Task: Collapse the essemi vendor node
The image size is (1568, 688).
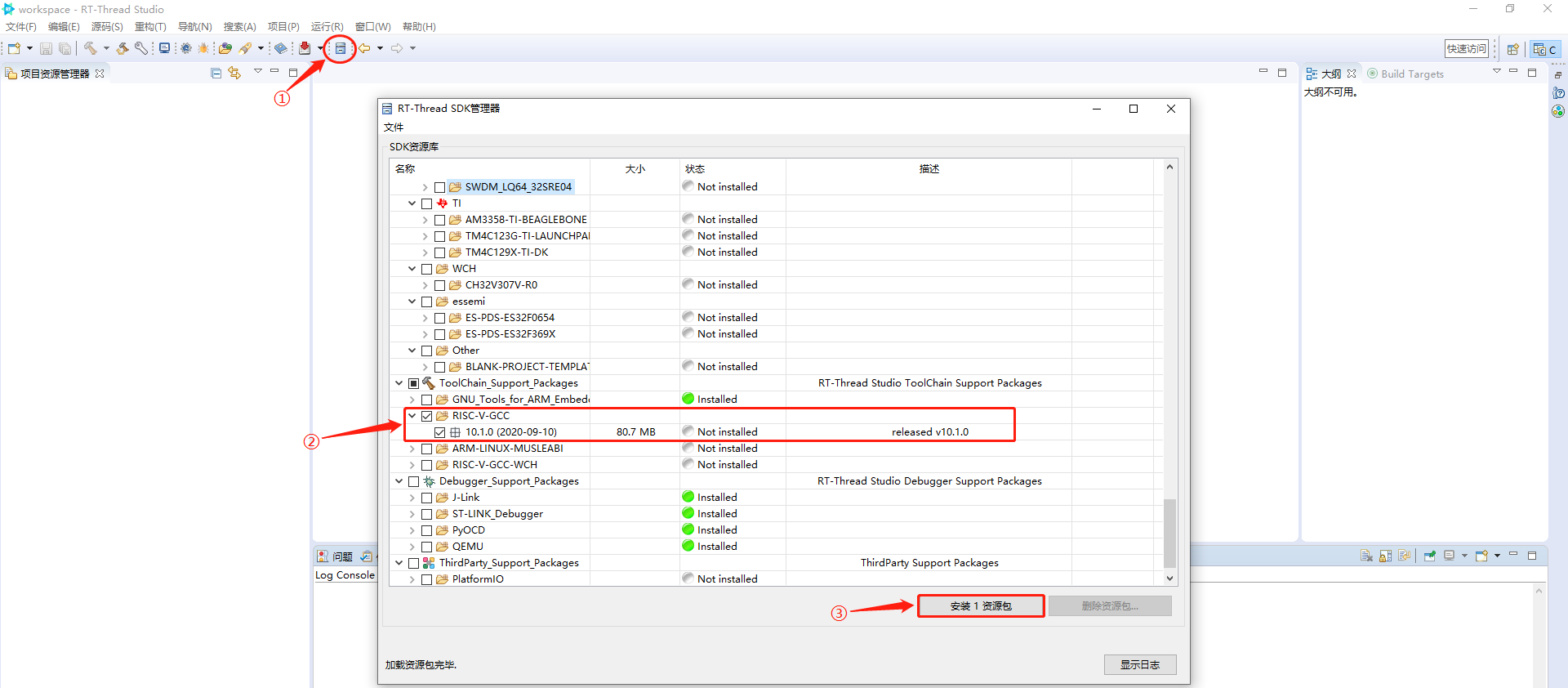Action: coord(412,302)
